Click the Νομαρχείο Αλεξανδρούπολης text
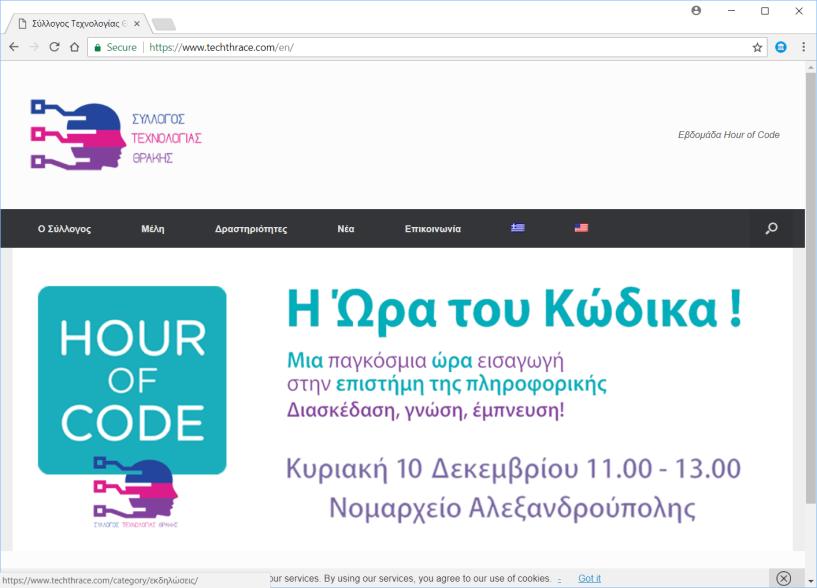 [x=513, y=508]
